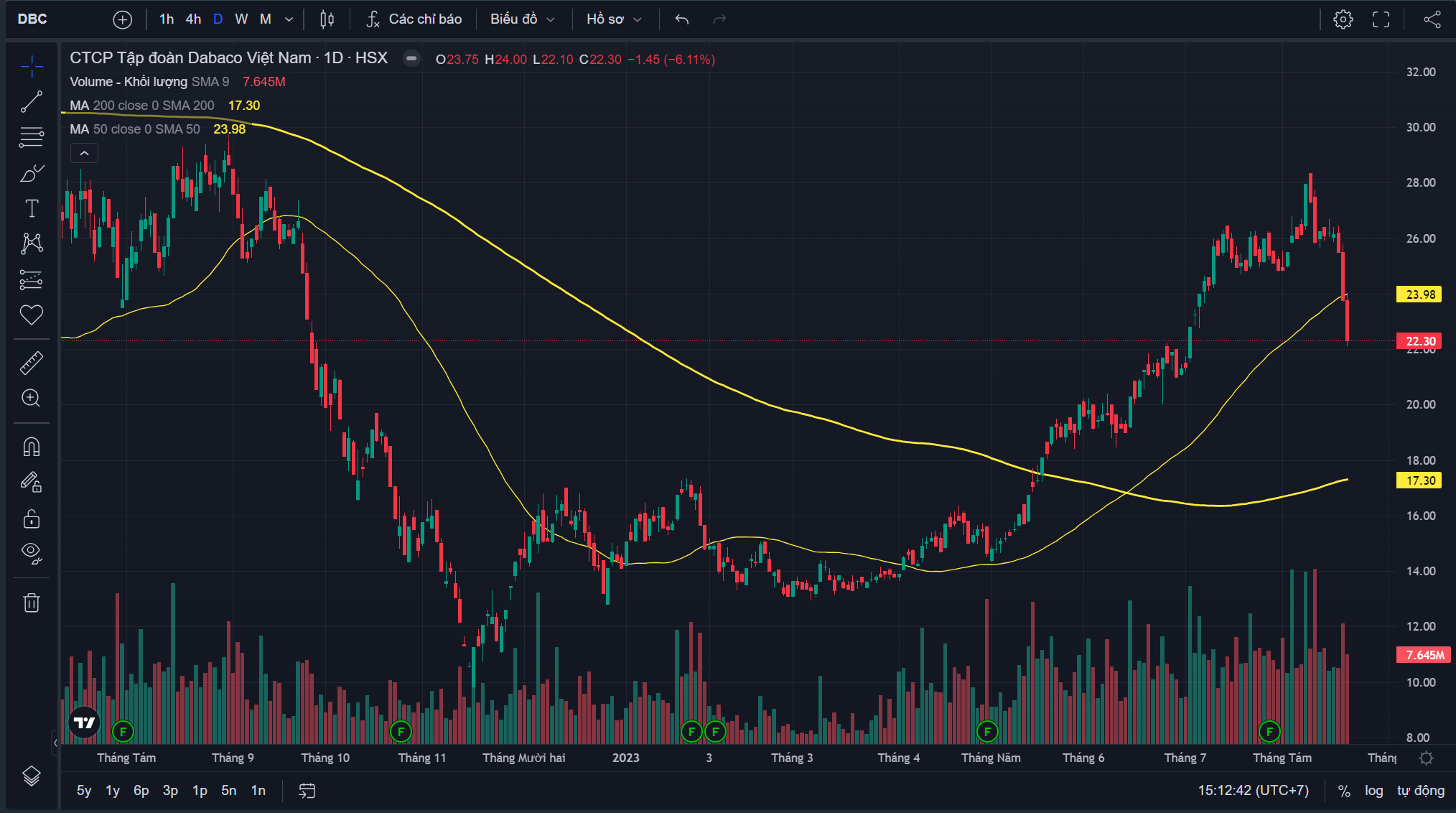Screen dimensions: 1456x813
Task: Switch to the W weekly timeframe
Action: tap(241, 19)
